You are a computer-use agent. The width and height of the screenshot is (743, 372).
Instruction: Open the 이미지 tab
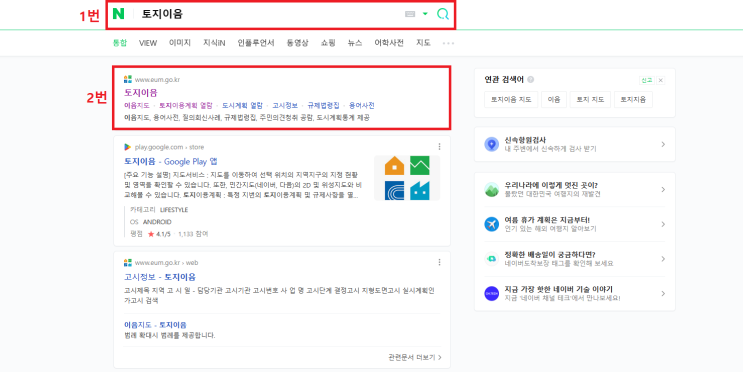[180, 43]
